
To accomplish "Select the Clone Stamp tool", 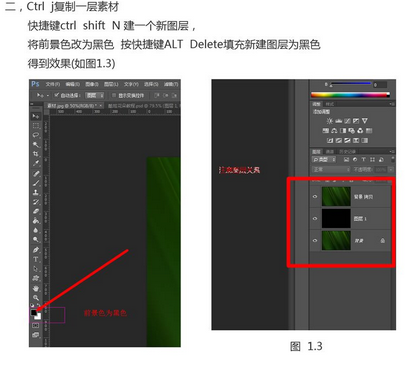I will coord(36,192).
